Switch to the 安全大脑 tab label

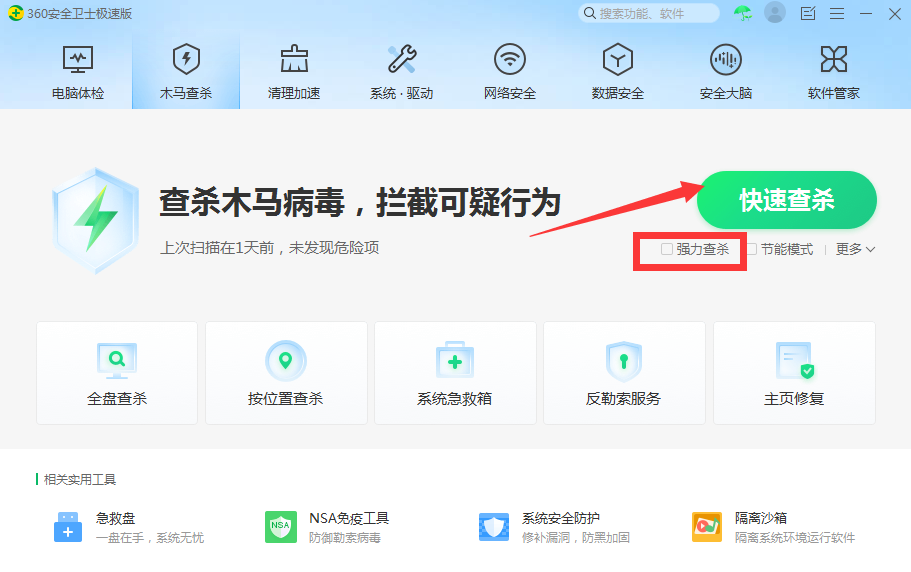coord(726,93)
